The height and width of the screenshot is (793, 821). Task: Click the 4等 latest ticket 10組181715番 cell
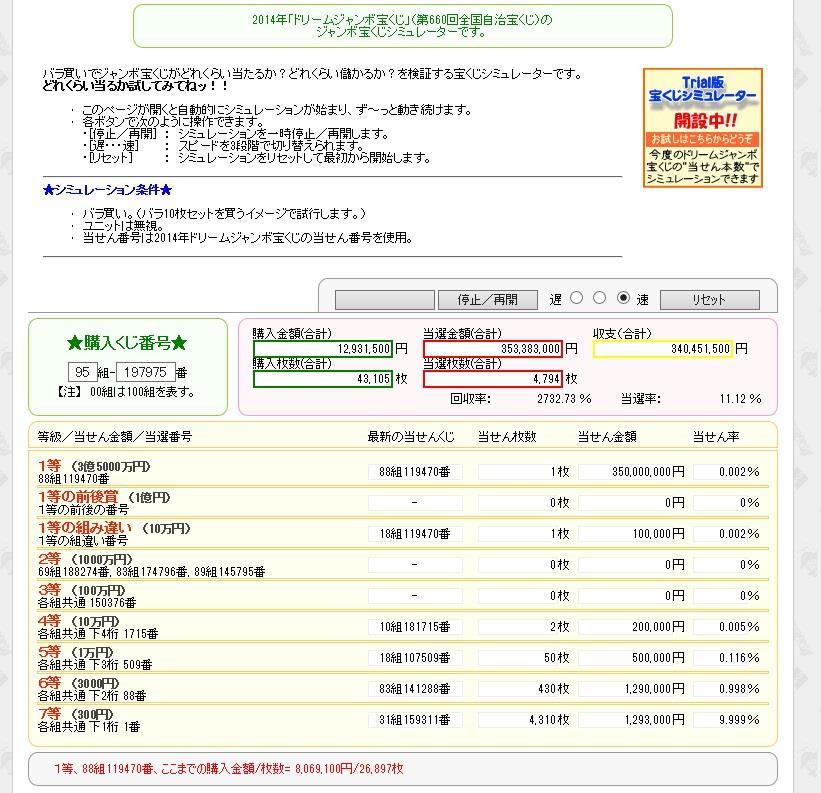click(x=415, y=627)
